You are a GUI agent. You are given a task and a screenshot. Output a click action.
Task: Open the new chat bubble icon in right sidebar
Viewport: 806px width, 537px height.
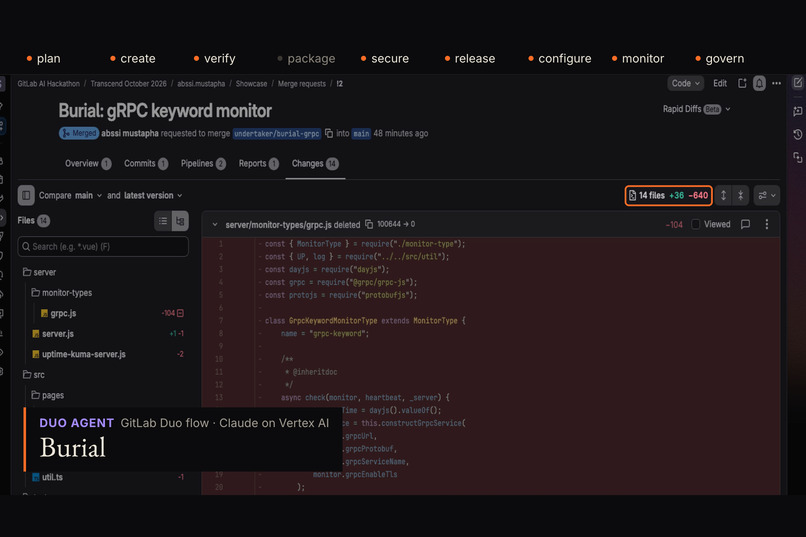[x=798, y=110]
